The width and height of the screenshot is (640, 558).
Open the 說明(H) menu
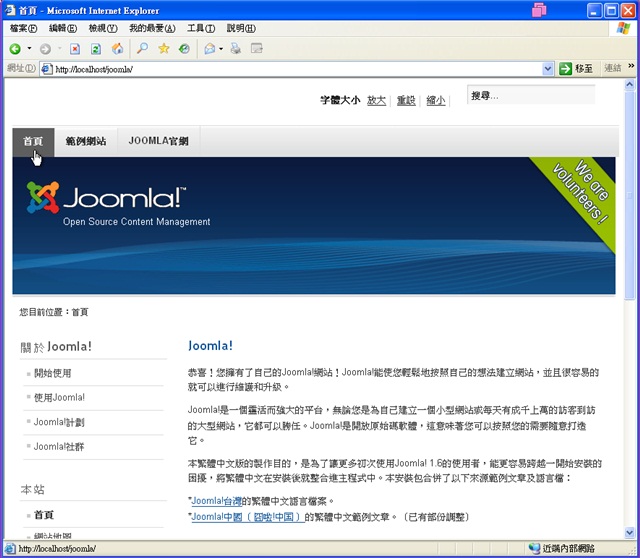[241, 28]
